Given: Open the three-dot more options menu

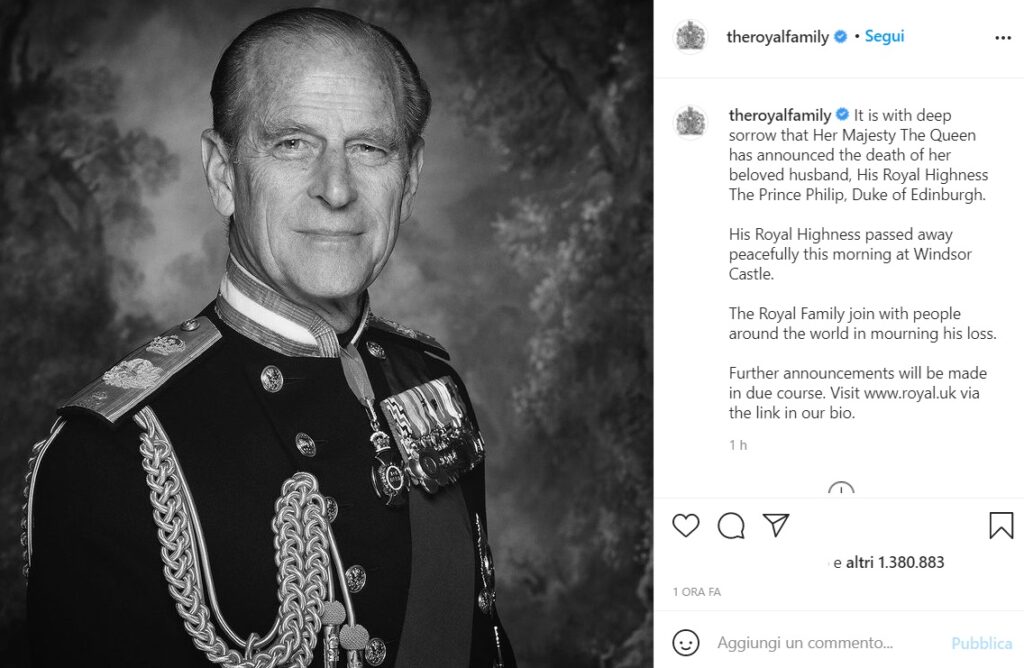Looking at the screenshot, I should point(1003,38).
